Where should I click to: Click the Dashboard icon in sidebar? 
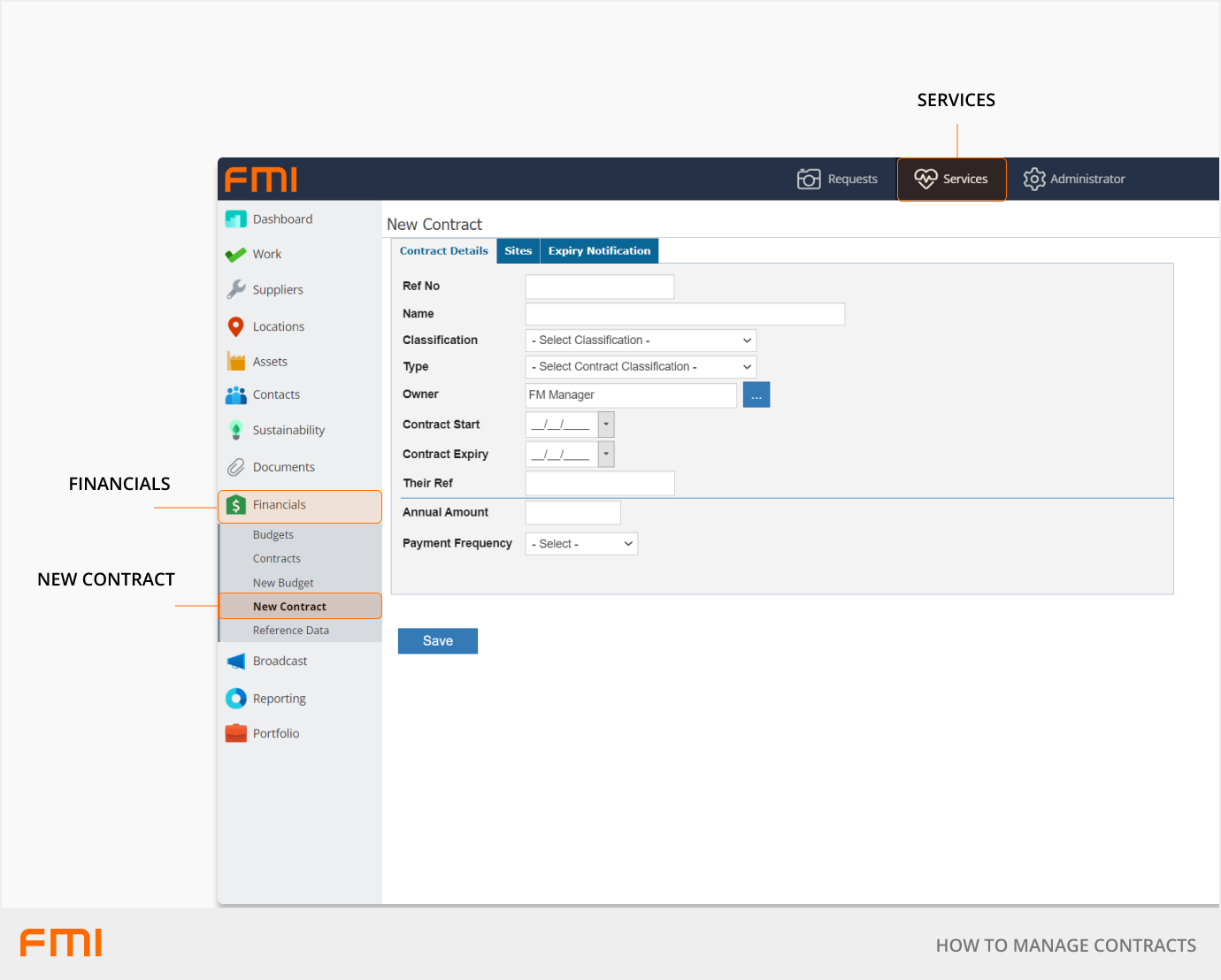pos(235,219)
